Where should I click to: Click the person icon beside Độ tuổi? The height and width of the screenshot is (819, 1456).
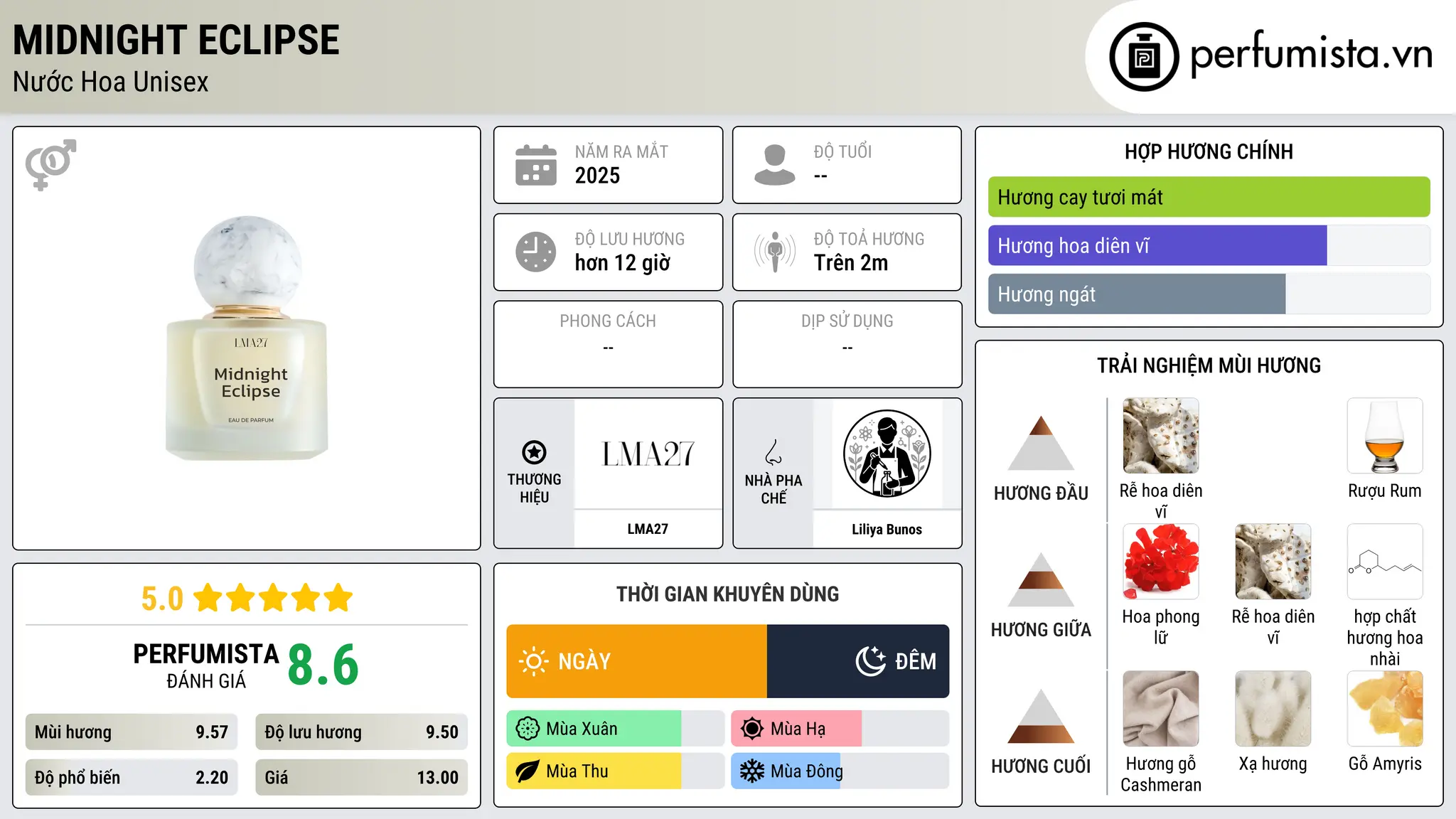click(x=774, y=165)
